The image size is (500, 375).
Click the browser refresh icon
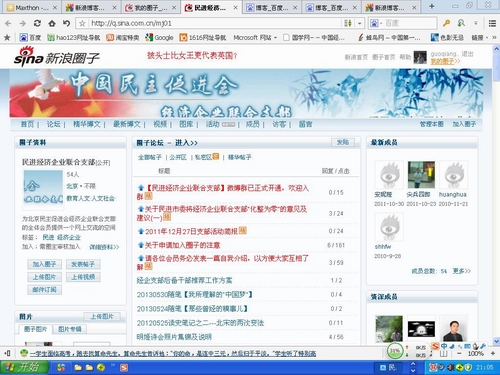(x=37, y=23)
